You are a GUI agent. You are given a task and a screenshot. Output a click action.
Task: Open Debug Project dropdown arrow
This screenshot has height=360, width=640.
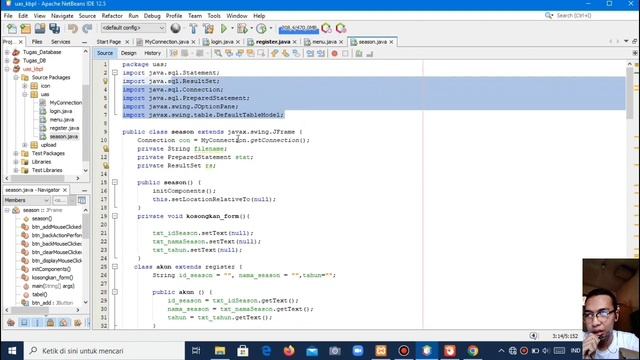(251, 28)
